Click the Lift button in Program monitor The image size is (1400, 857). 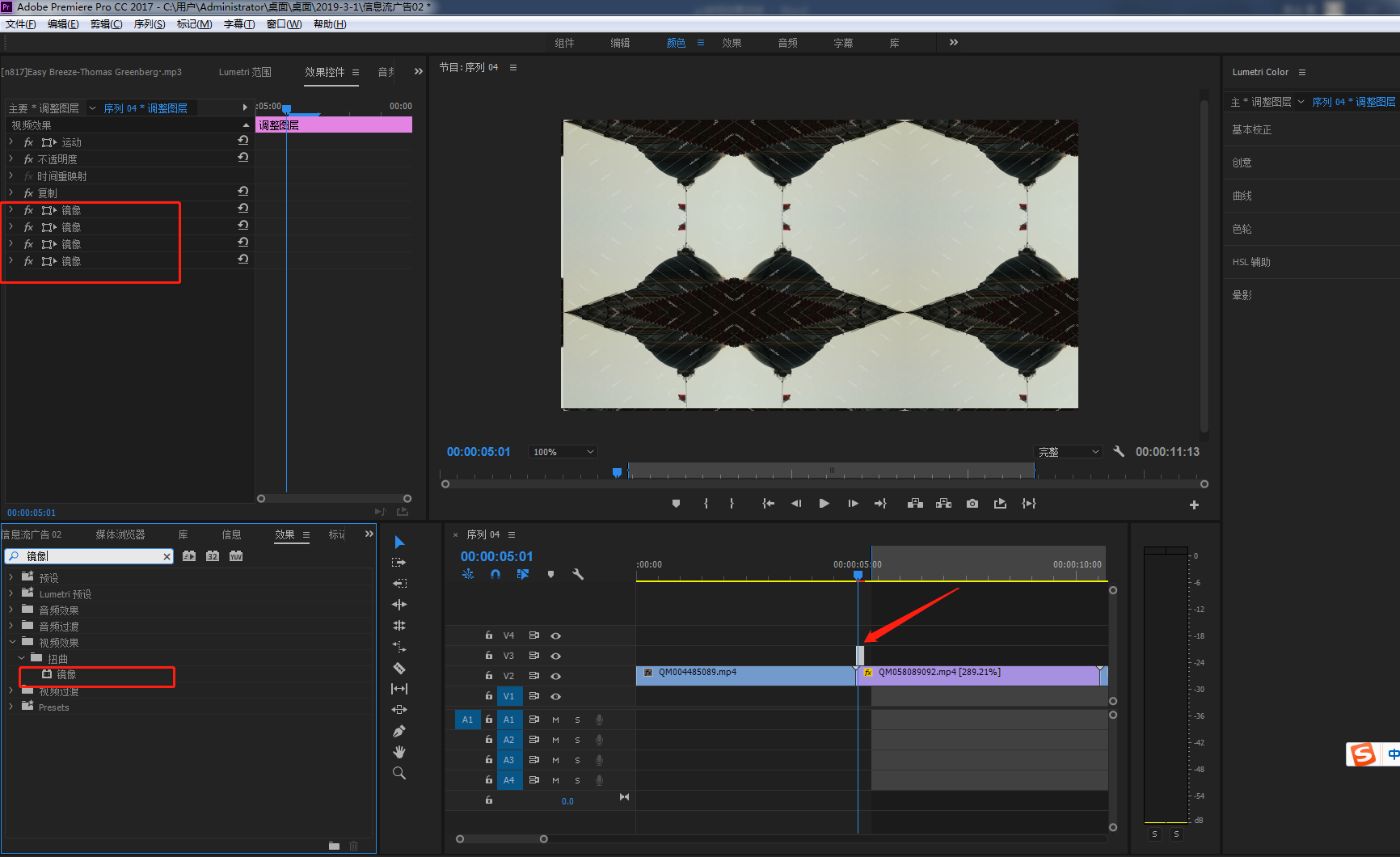(x=915, y=504)
